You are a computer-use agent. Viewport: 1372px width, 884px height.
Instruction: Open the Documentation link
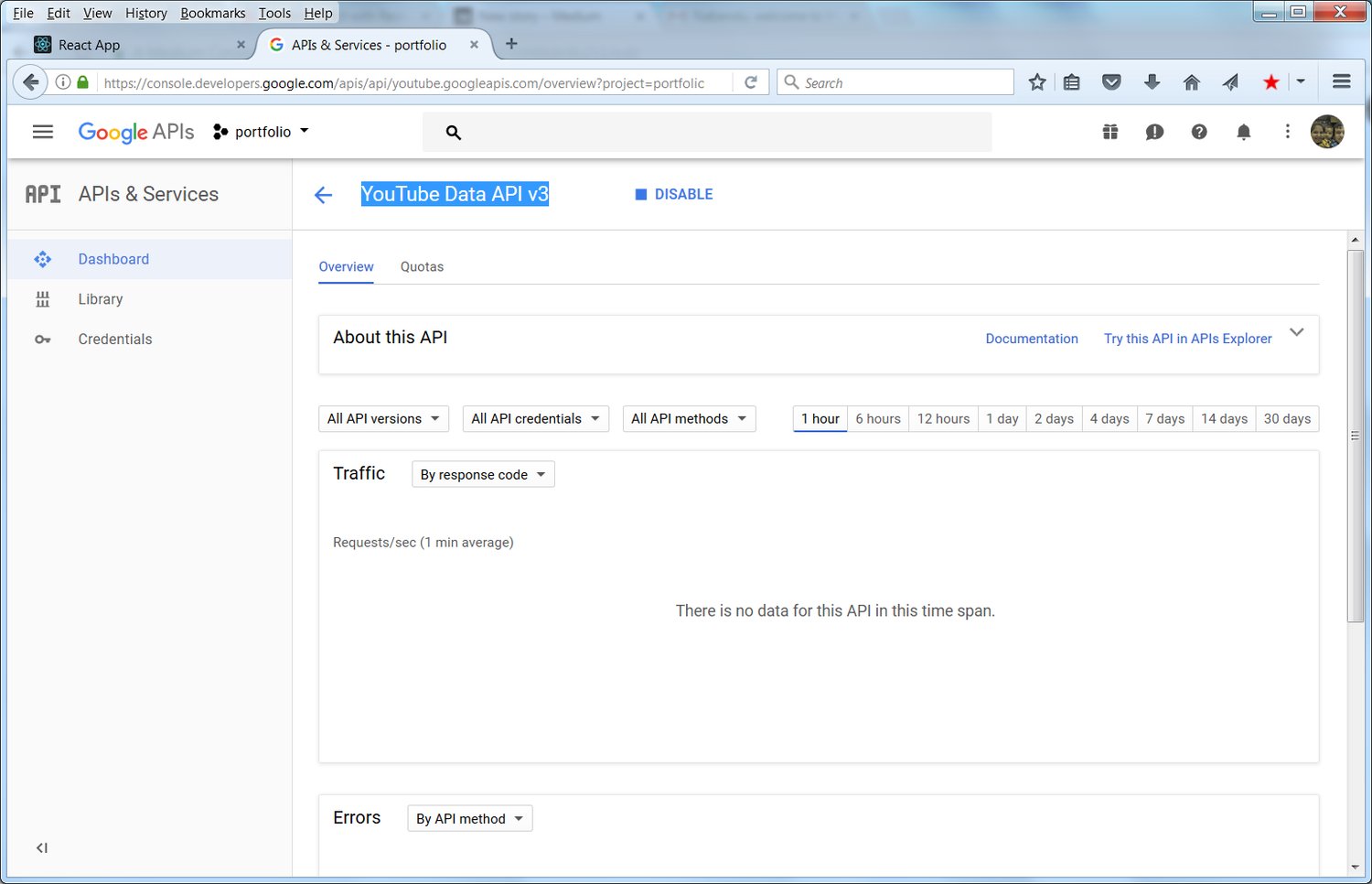coord(1031,339)
